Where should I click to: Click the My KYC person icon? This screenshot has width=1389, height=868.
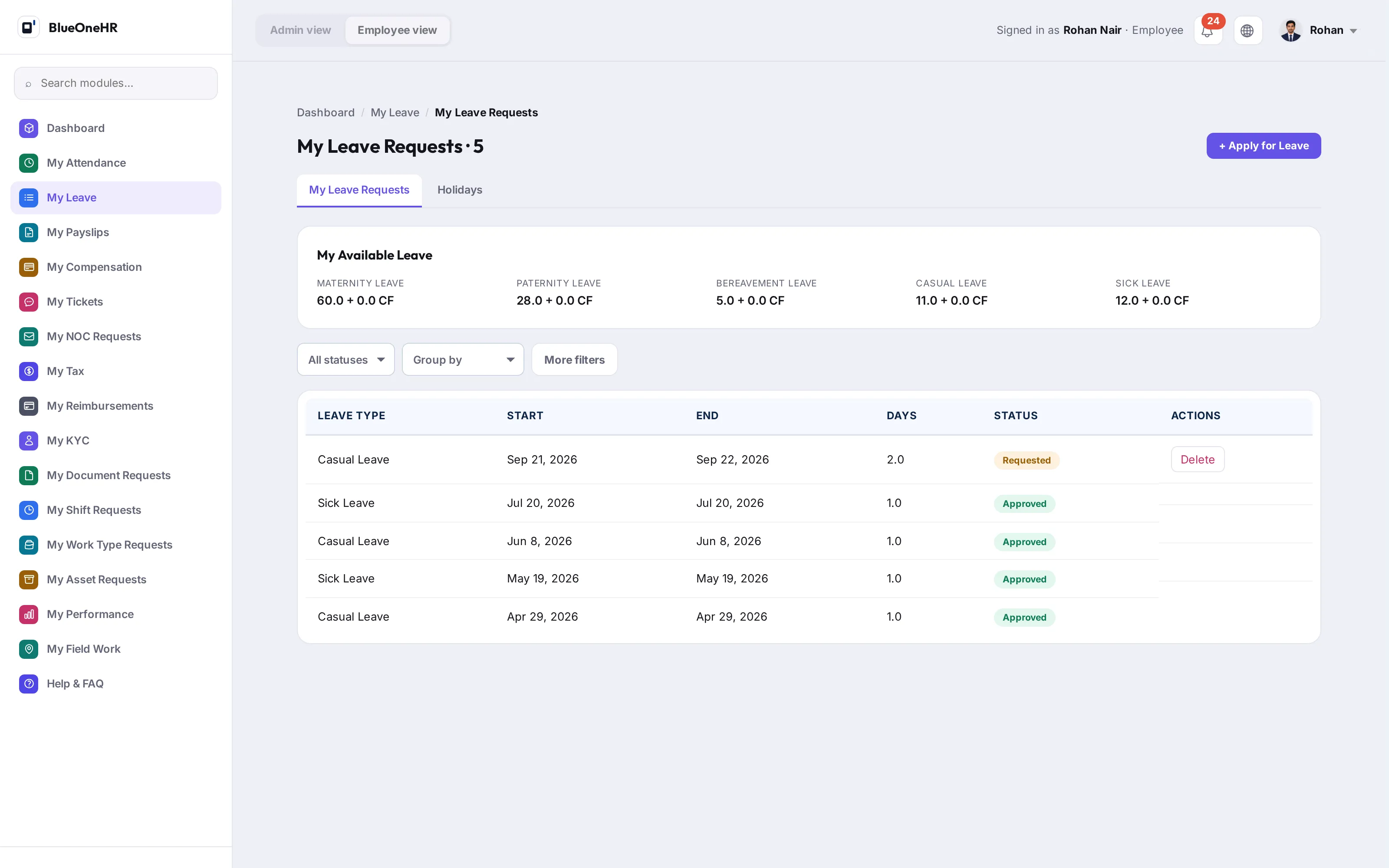point(29,441)
